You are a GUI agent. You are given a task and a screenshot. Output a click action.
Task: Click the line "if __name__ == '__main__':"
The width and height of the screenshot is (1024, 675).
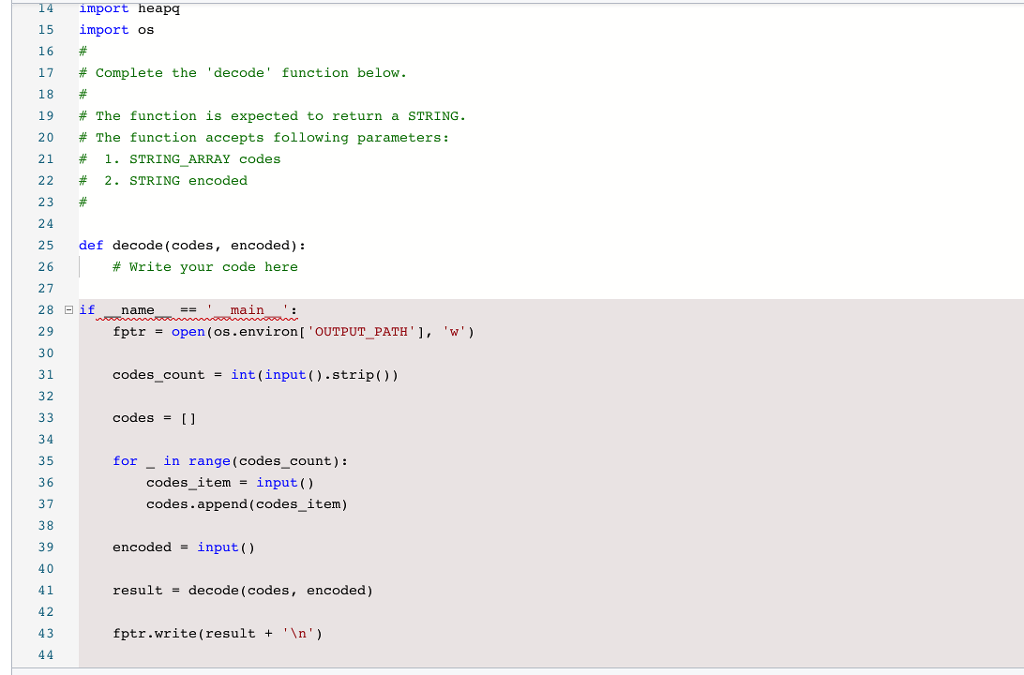pos(188,310)
